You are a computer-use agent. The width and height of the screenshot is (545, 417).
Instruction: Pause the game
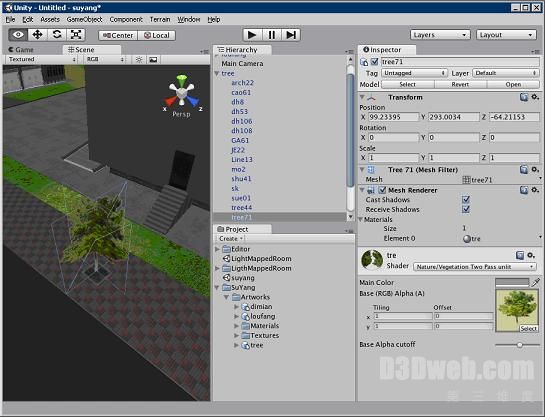tap(271, 35)
